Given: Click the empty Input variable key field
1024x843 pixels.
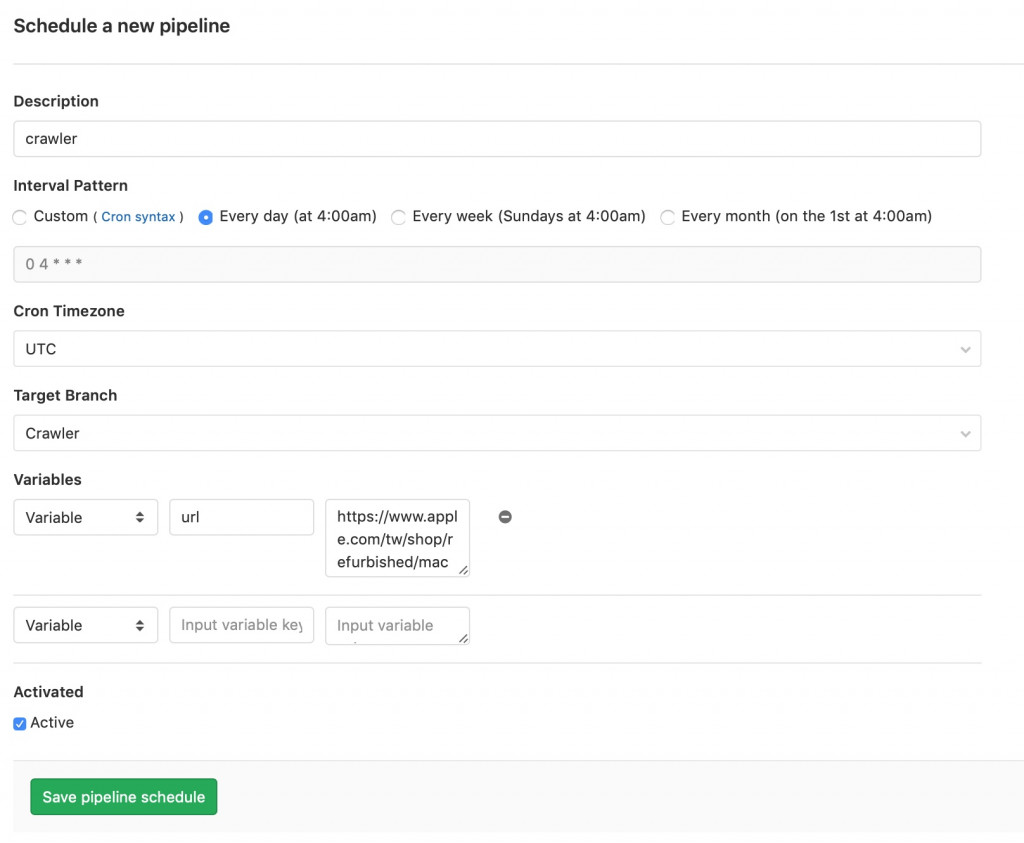Looking at the screenshot, I should coord(241,625).
